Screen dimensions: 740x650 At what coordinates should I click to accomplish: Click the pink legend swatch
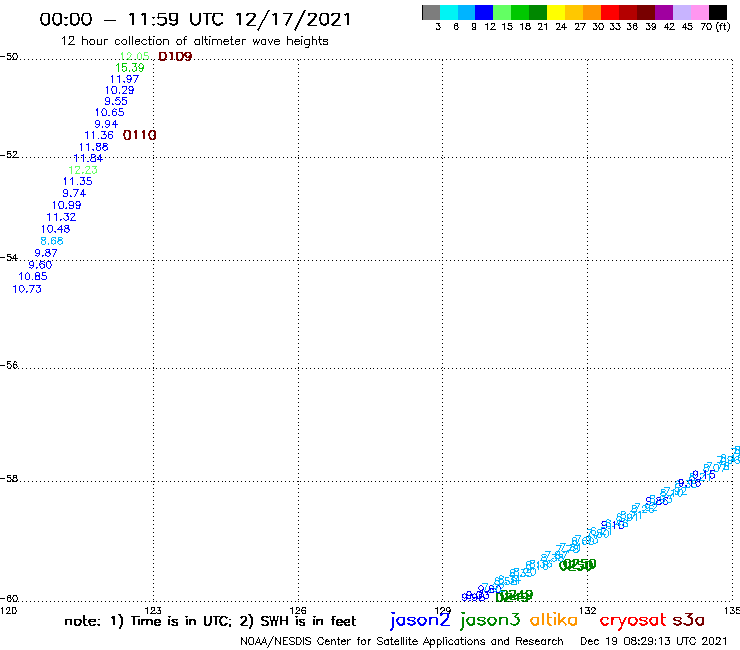click(x=700, y=12)
